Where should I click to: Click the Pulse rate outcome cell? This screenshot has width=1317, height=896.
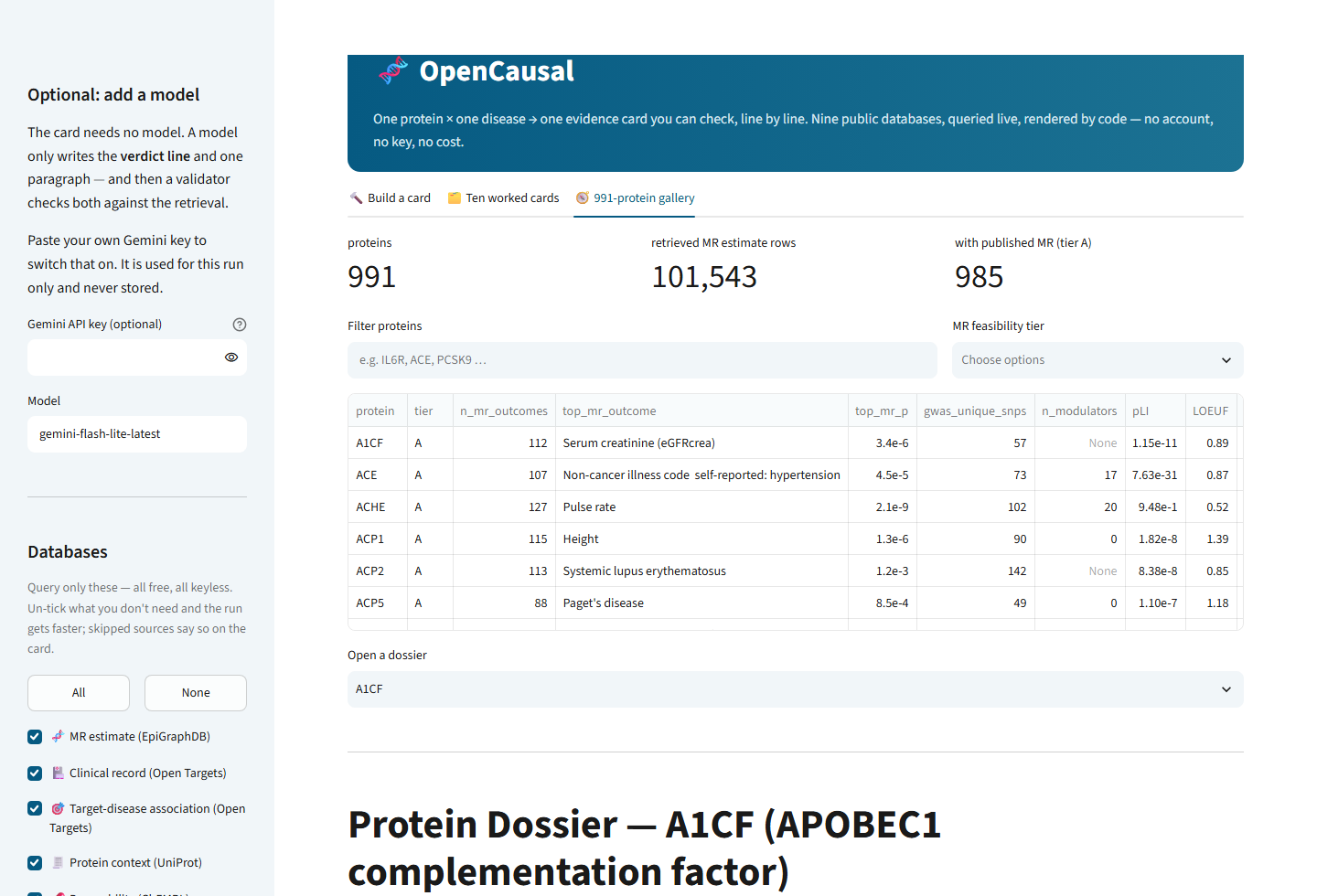coord(701,507)
